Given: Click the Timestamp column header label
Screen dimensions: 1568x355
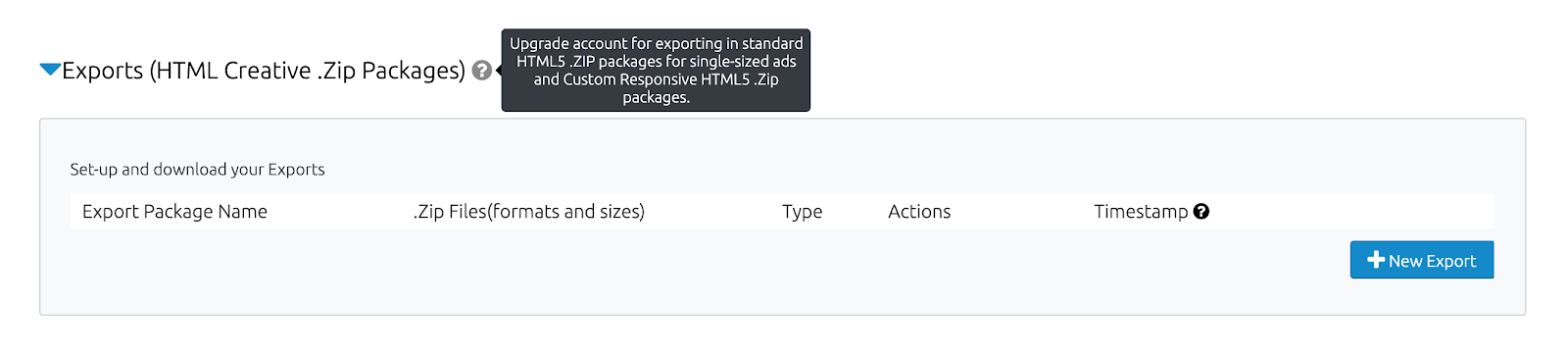Looking at the screenshot, I should pyautogui.click(x=1141, y=212).
